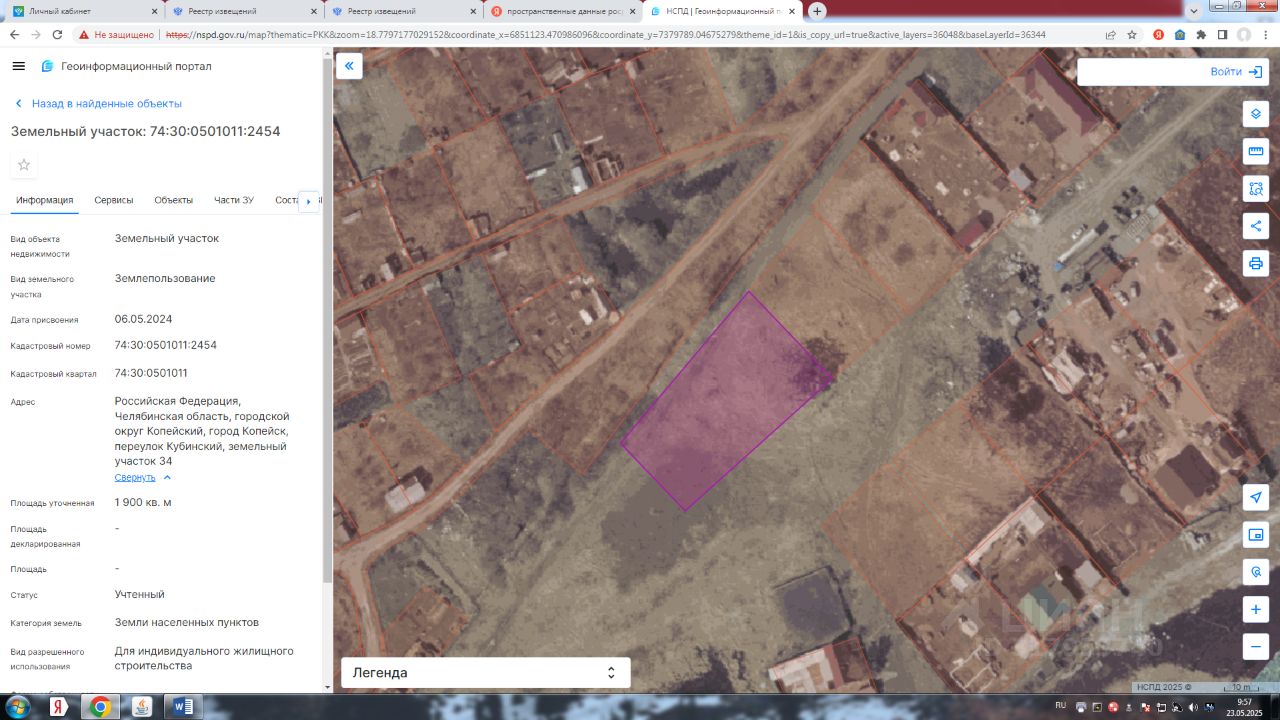Open the map layers button
Screen dimensions: 1280x720
1256,113
